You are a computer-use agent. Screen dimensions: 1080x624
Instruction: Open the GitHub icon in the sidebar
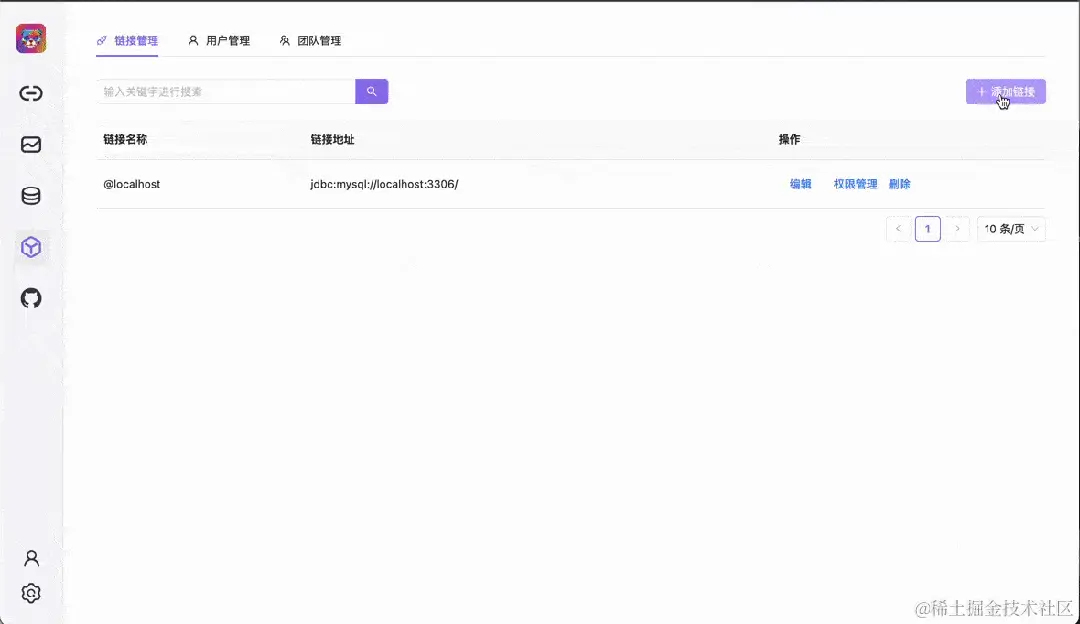tap(31, 298)
